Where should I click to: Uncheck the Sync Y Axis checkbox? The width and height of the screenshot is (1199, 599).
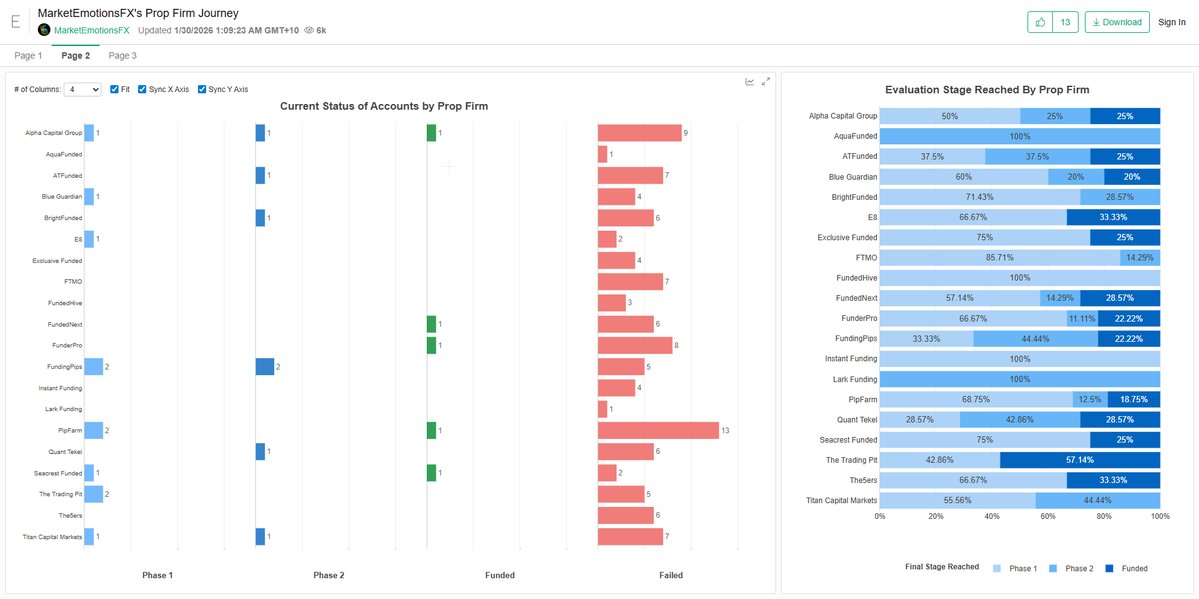201,89
